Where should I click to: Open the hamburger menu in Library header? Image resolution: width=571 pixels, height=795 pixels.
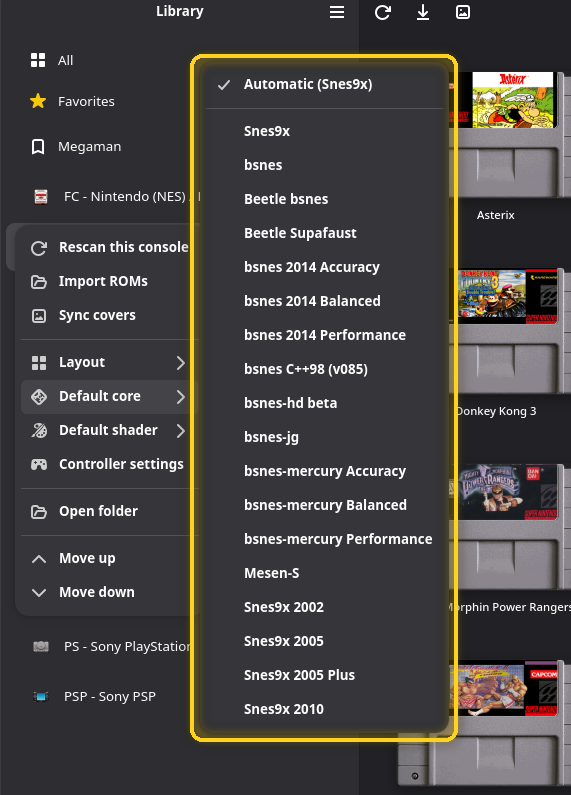pos(337,12)
